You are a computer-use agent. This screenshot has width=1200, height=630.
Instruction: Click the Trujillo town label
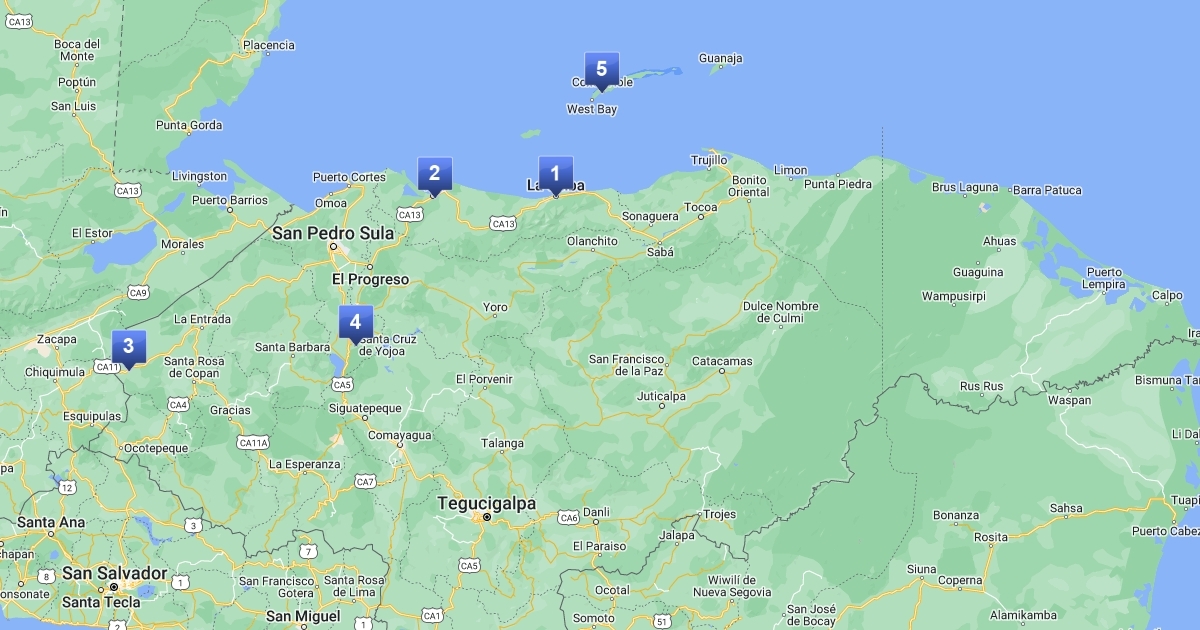click(709, 160)
